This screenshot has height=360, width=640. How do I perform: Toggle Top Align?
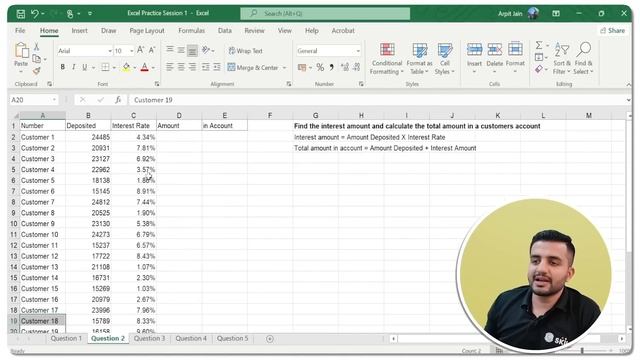coord(170,50)
